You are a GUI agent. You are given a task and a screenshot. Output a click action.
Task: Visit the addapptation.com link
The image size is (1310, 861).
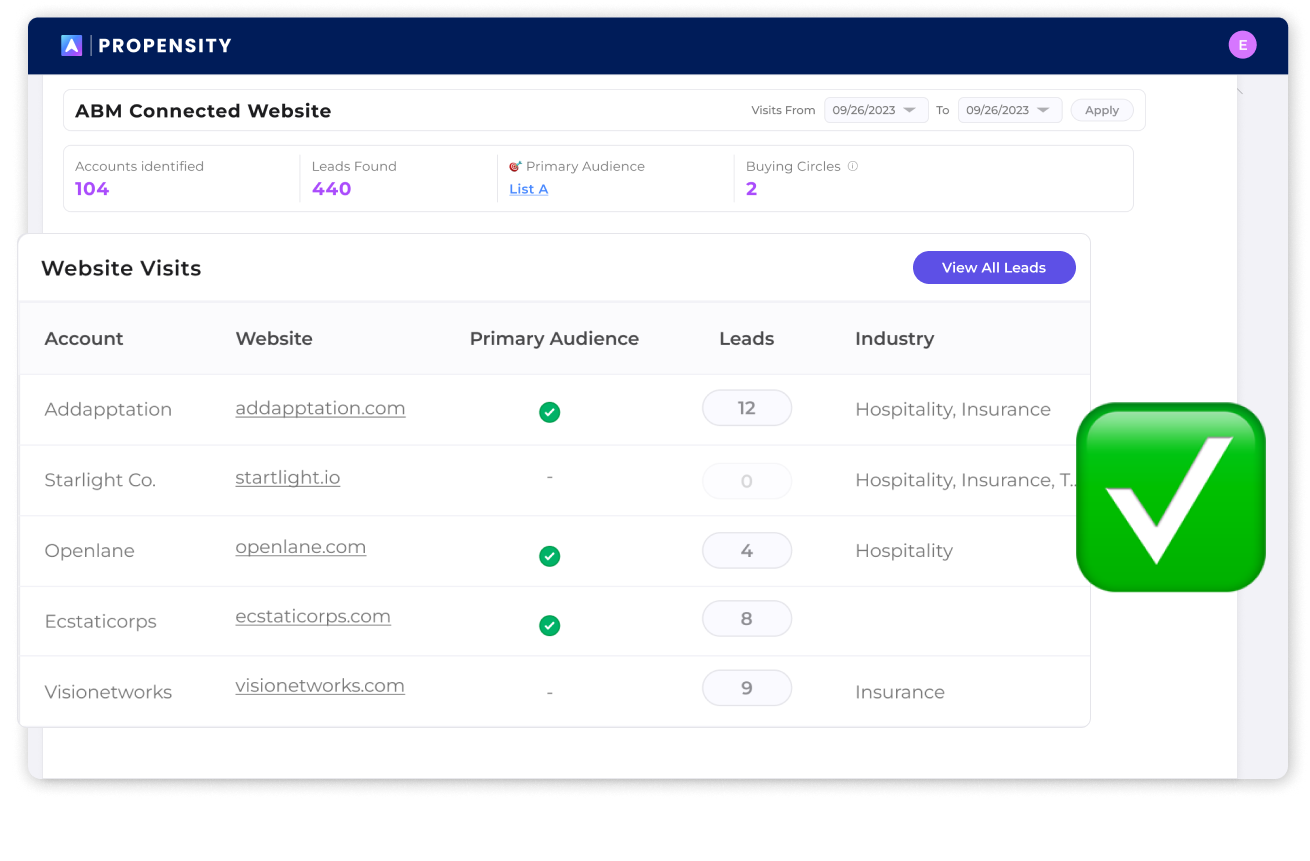(320, 408)
